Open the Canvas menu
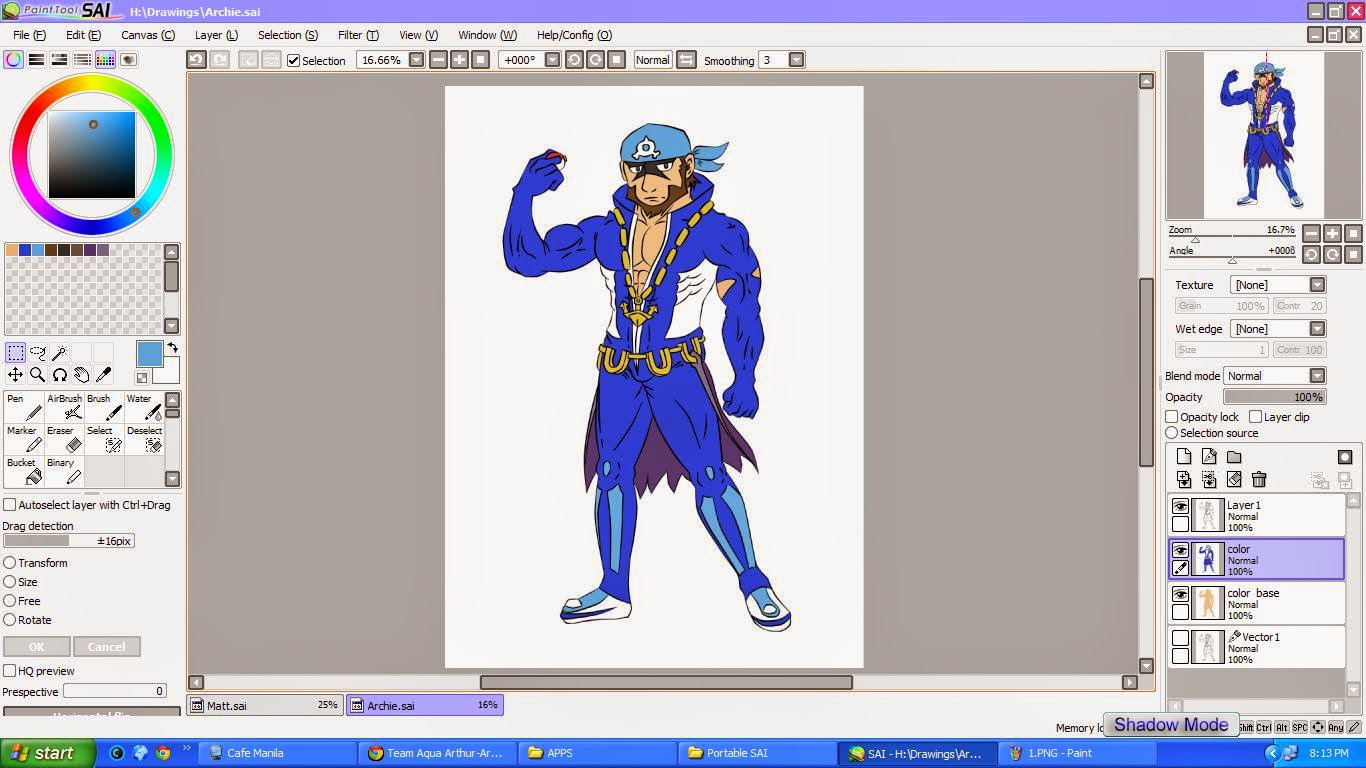This screenshot has width=1366, height=768. [147, 35]
